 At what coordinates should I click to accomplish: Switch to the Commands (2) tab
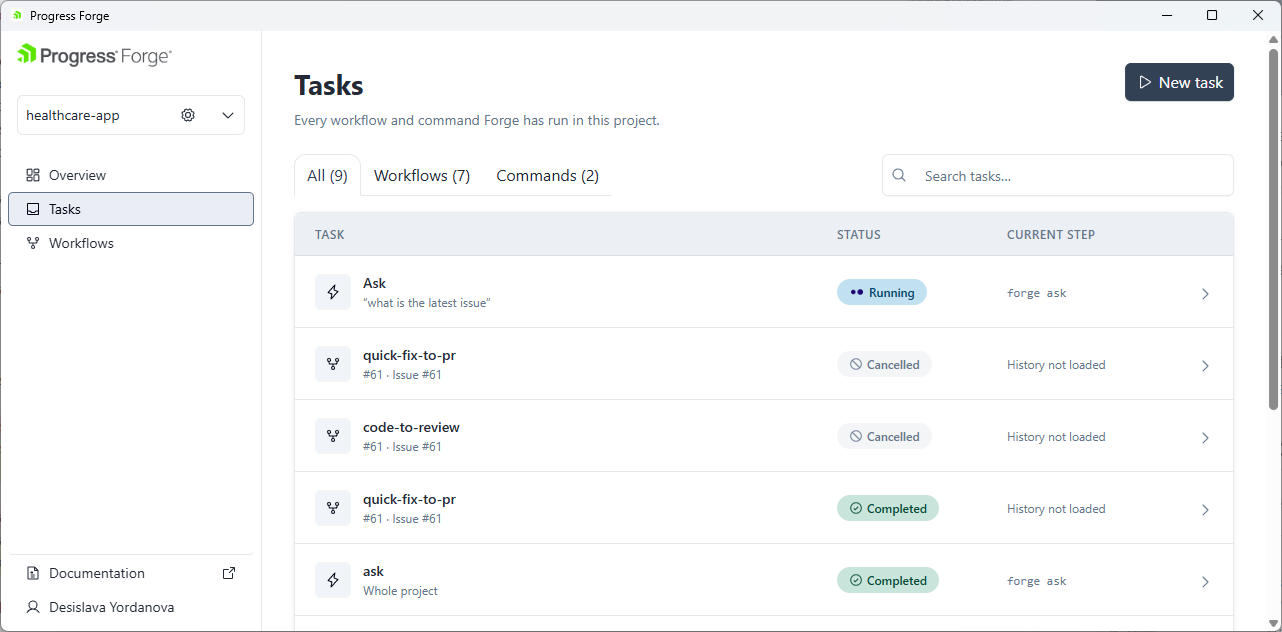pyautogui.click(x=547, y=175)
